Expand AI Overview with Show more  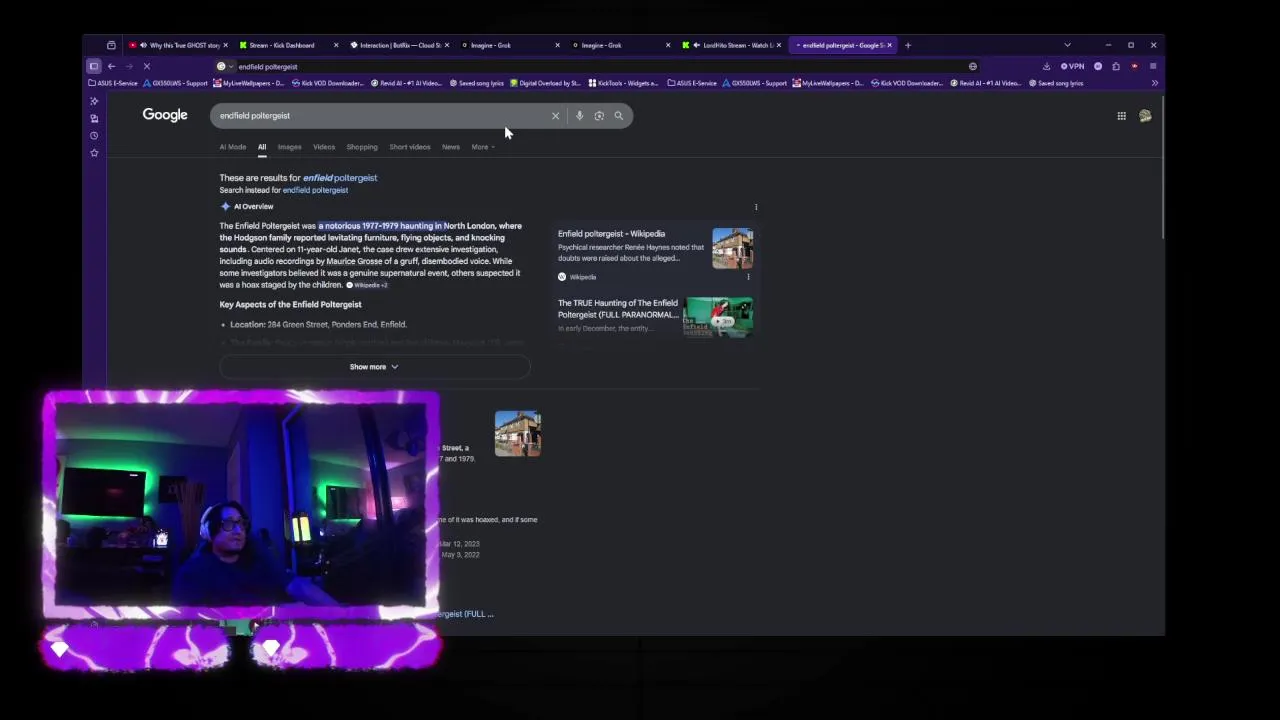(x=374, y=367)
